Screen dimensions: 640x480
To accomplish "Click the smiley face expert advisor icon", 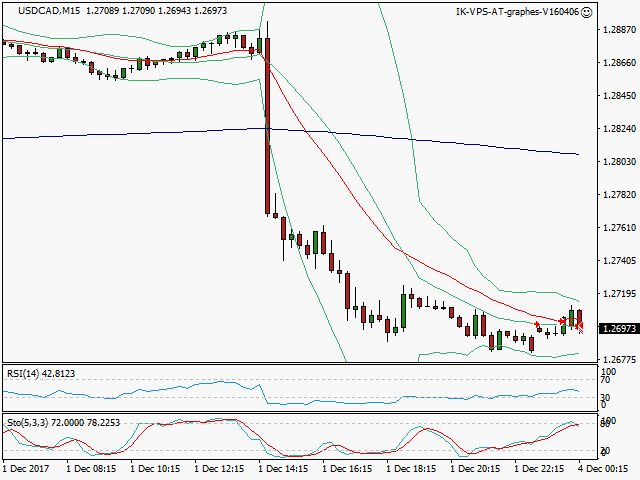I will pos(585,12).
